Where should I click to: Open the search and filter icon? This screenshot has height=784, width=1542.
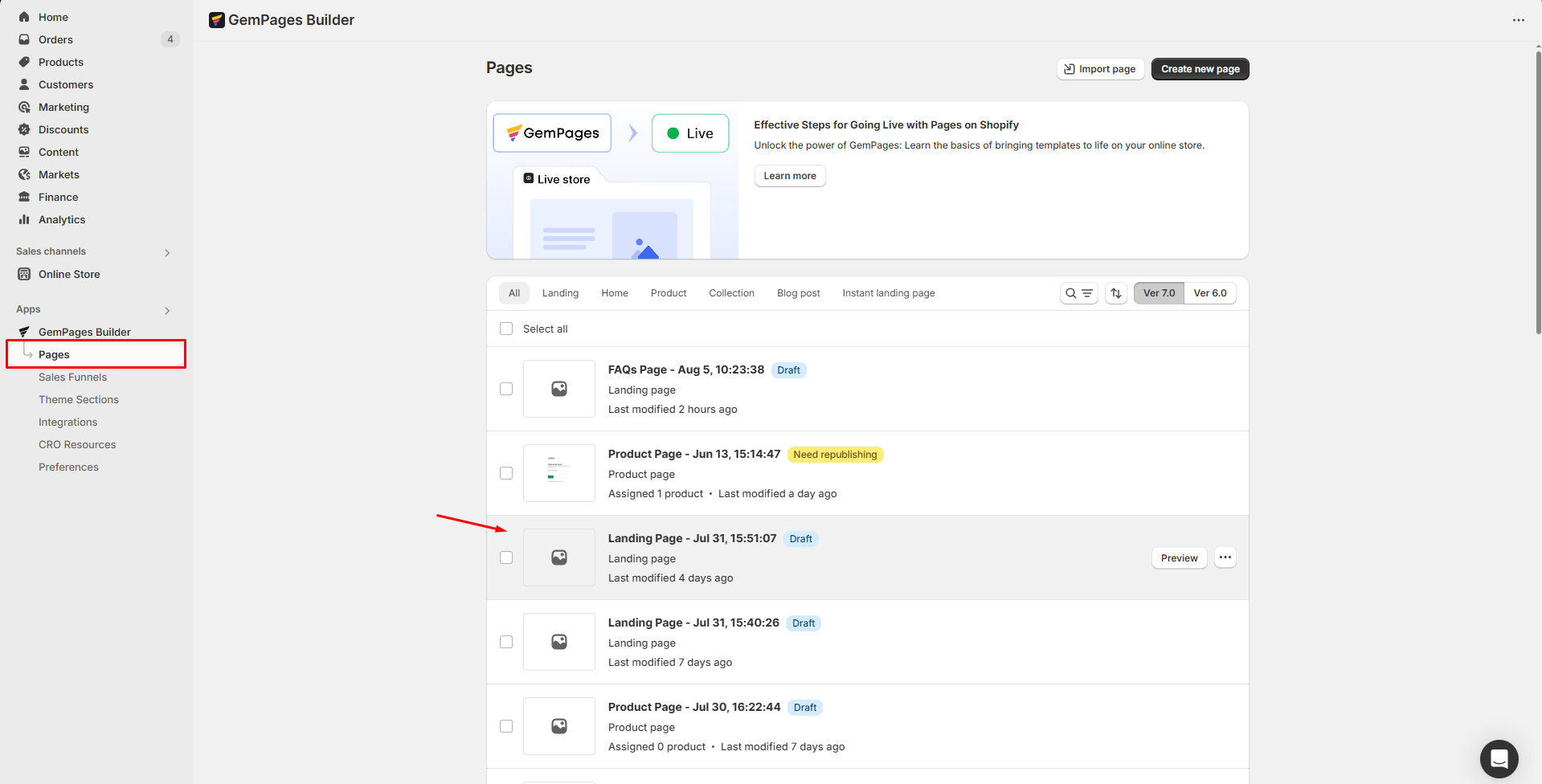pyautogui.click(x=1078, y=293)
